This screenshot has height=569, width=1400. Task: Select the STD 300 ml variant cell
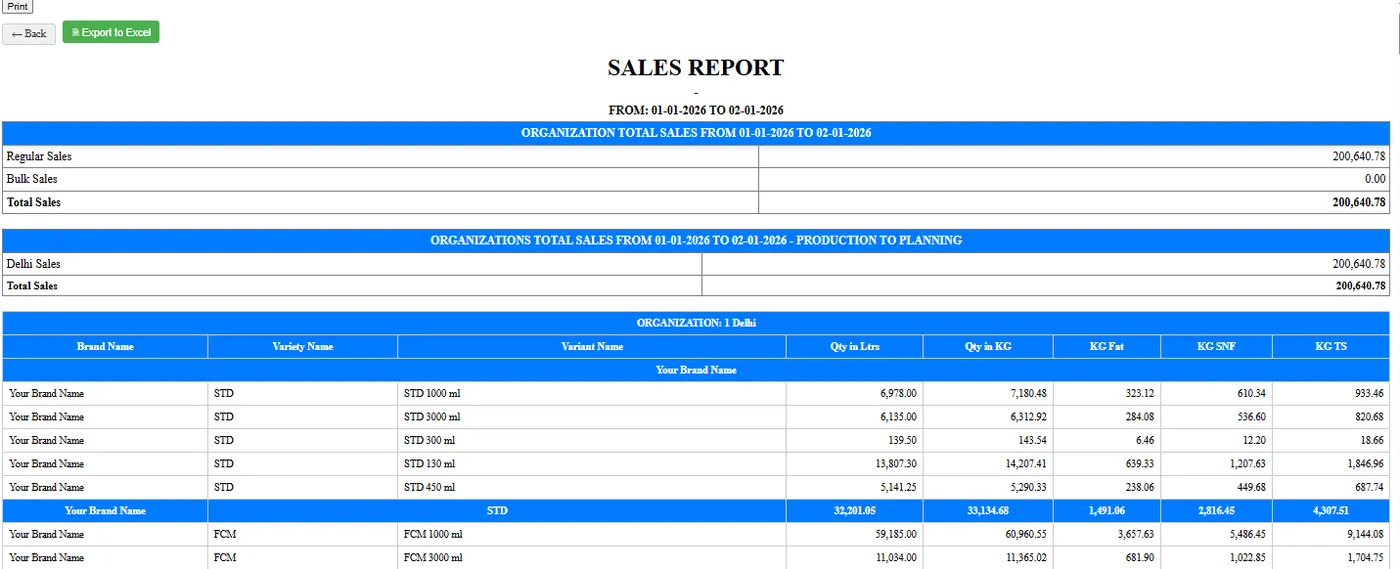click(x=592, y=440)
